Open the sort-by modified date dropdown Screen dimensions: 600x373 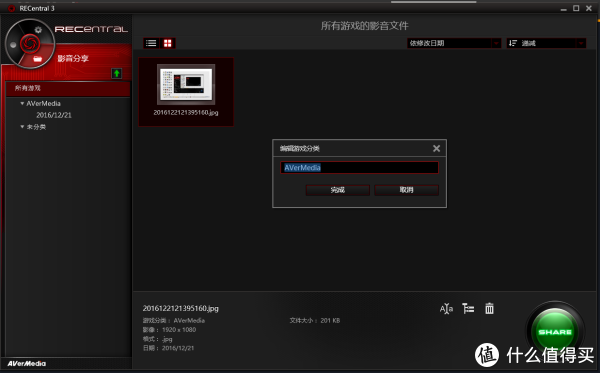coord(454,43)
